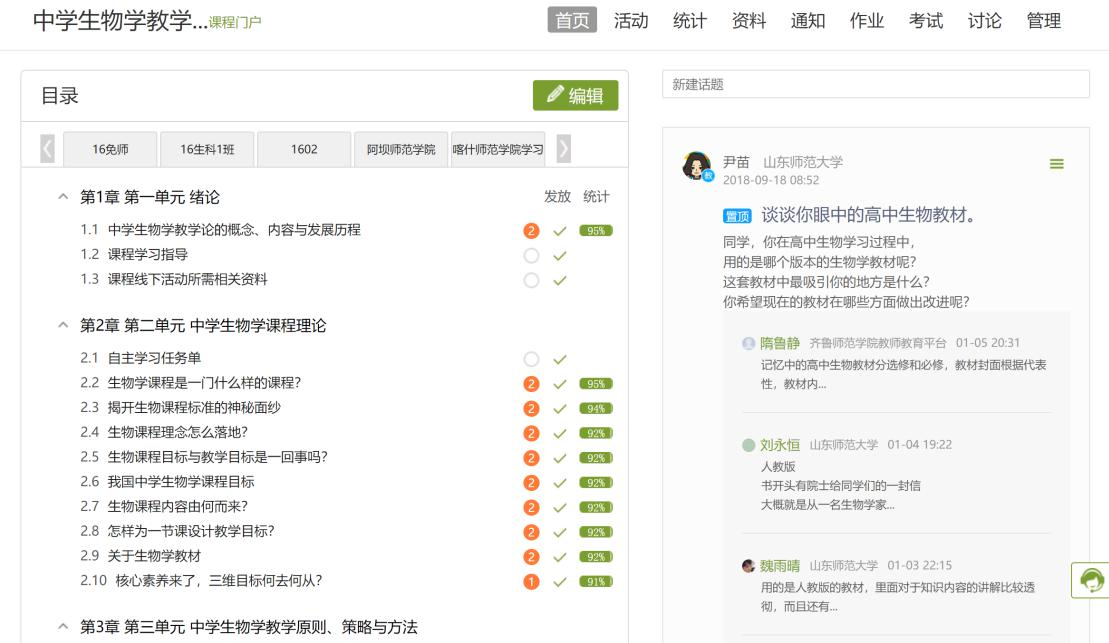Toggle the empty circle for section 2.1
This screenshot has width=1109, height=643.
tap(531, 359)
